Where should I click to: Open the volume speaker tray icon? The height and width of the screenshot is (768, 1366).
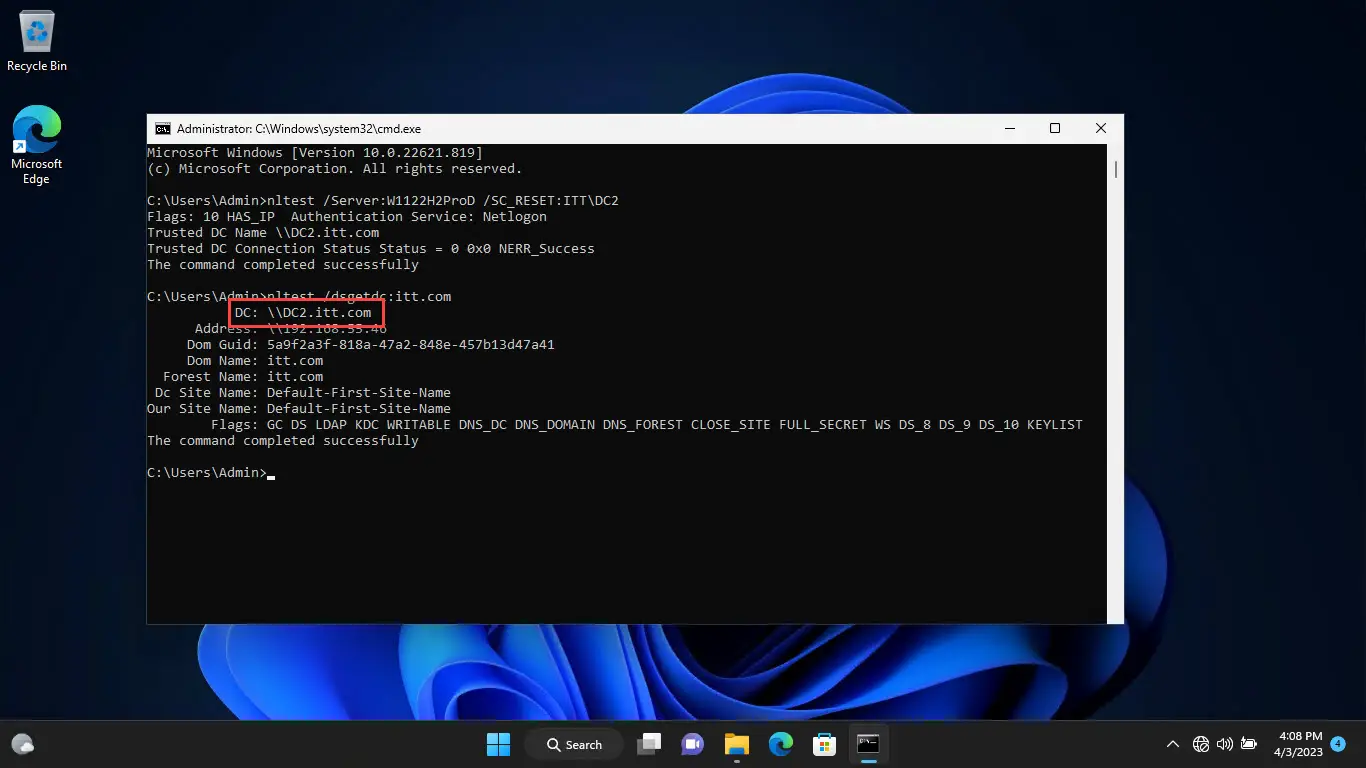(1224, 745)
